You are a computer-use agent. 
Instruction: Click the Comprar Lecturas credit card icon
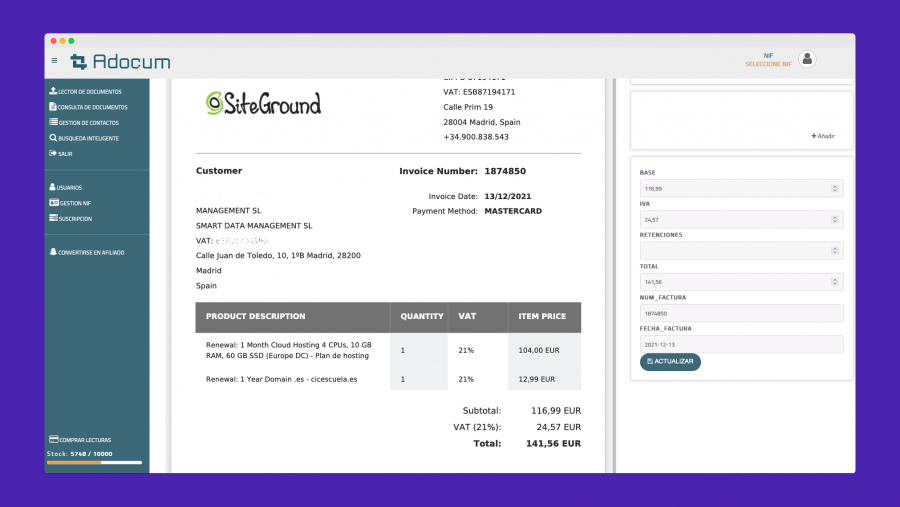pos(54,439)
